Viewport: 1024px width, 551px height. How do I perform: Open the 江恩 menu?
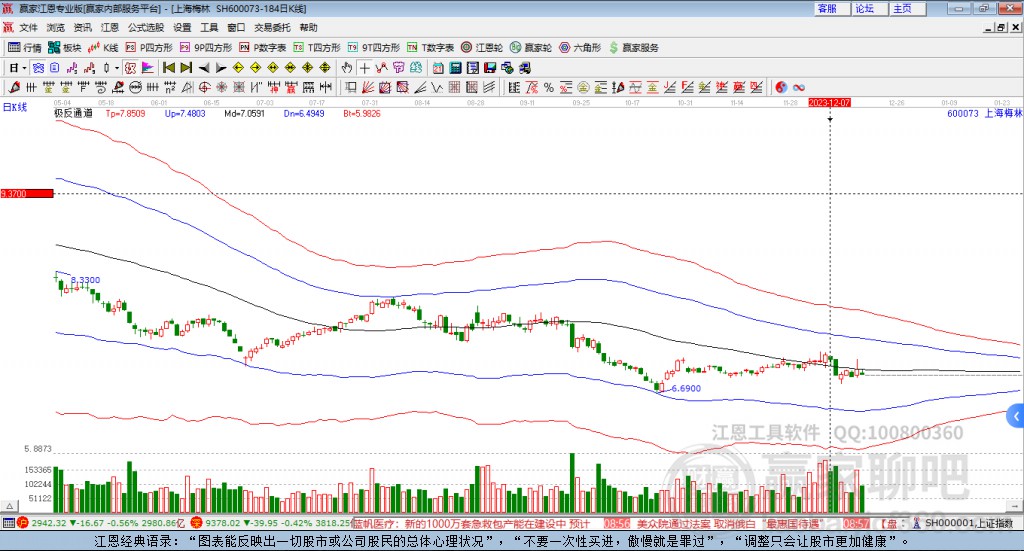click(x=109, y=27)
